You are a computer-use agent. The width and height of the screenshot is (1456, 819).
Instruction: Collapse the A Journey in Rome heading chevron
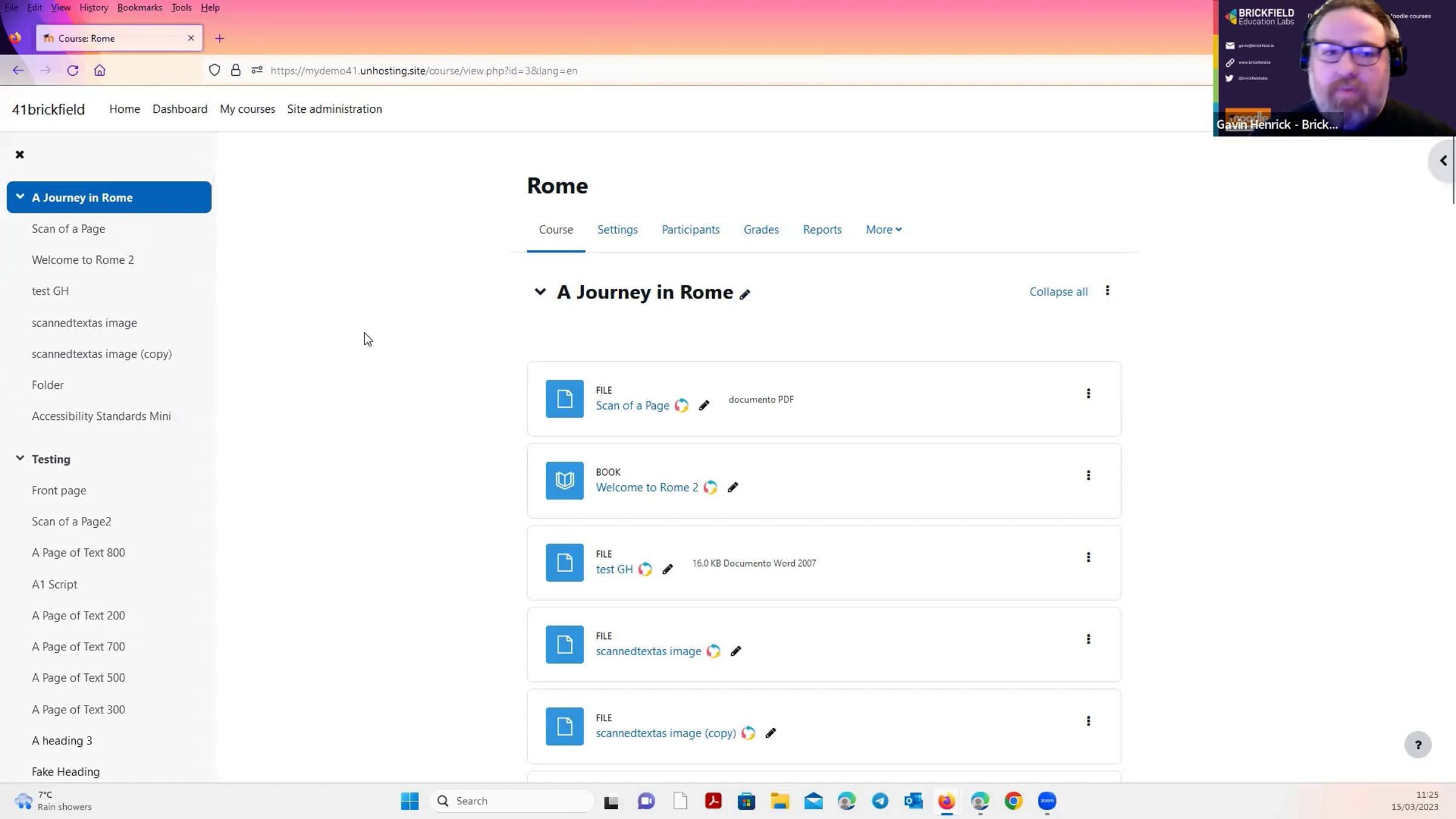540,292
